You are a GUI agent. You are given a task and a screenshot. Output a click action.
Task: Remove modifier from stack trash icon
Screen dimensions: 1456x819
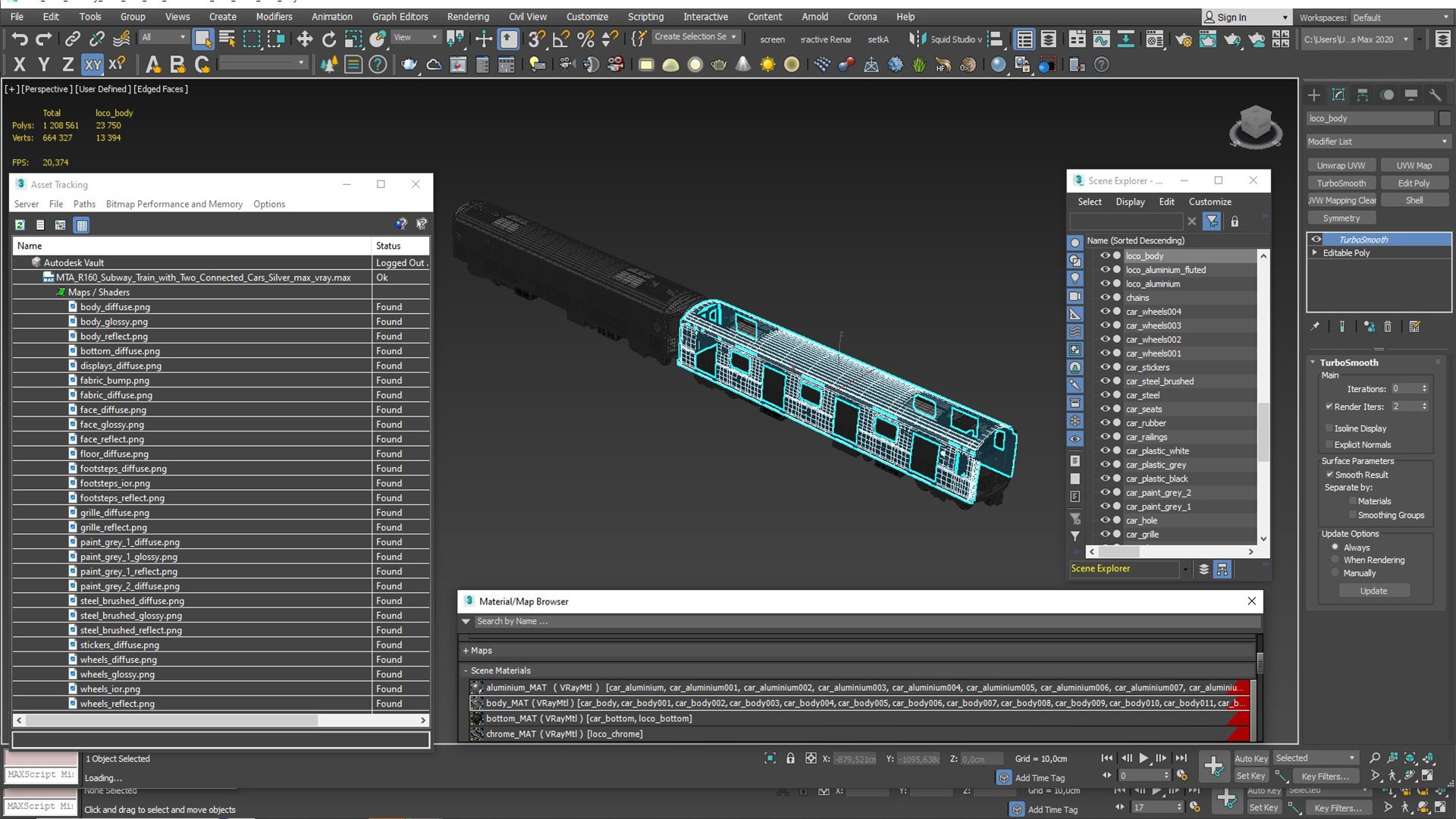[x=1388, y=327]
